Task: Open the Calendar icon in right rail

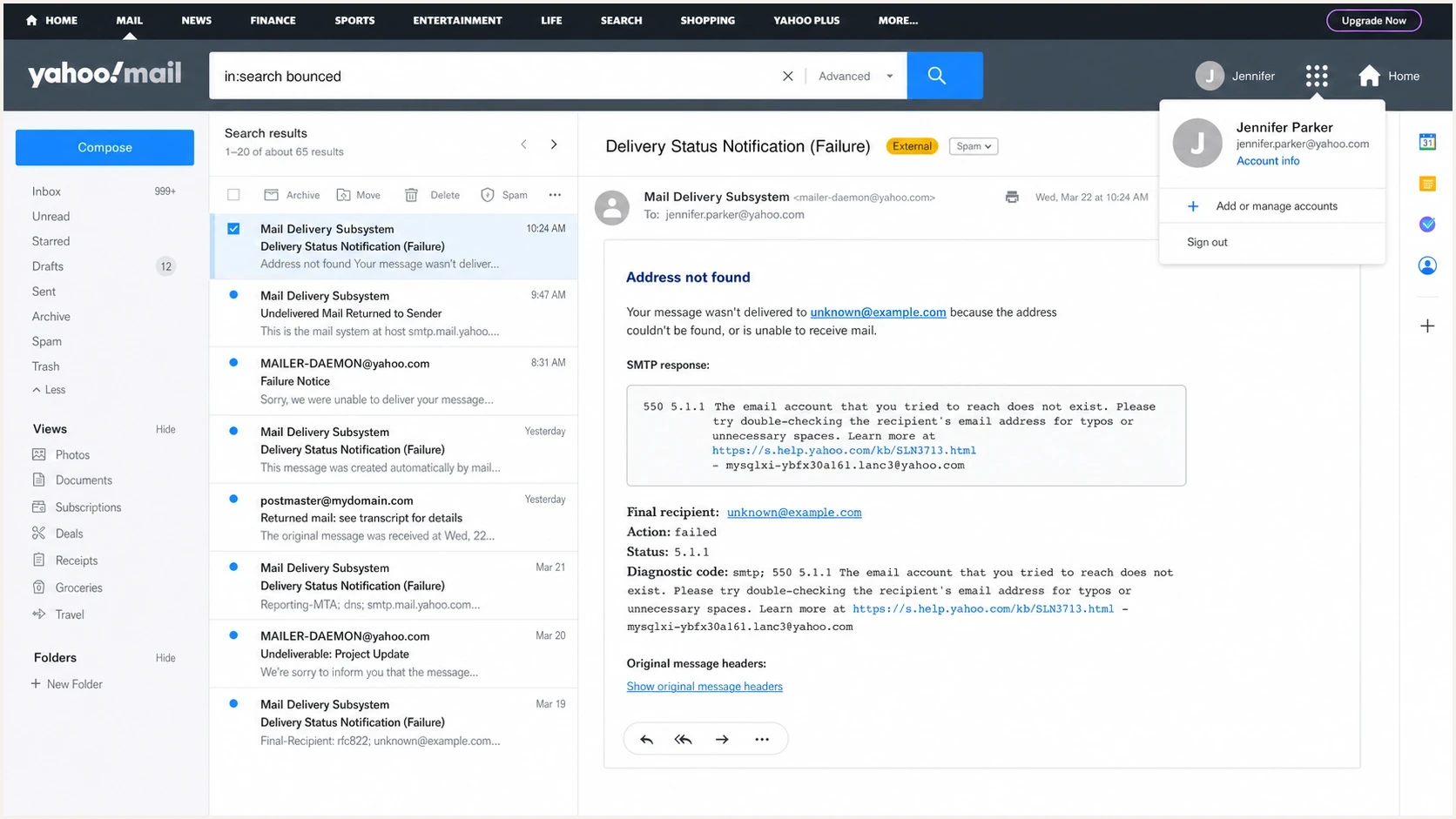Action: point(1427,142)
